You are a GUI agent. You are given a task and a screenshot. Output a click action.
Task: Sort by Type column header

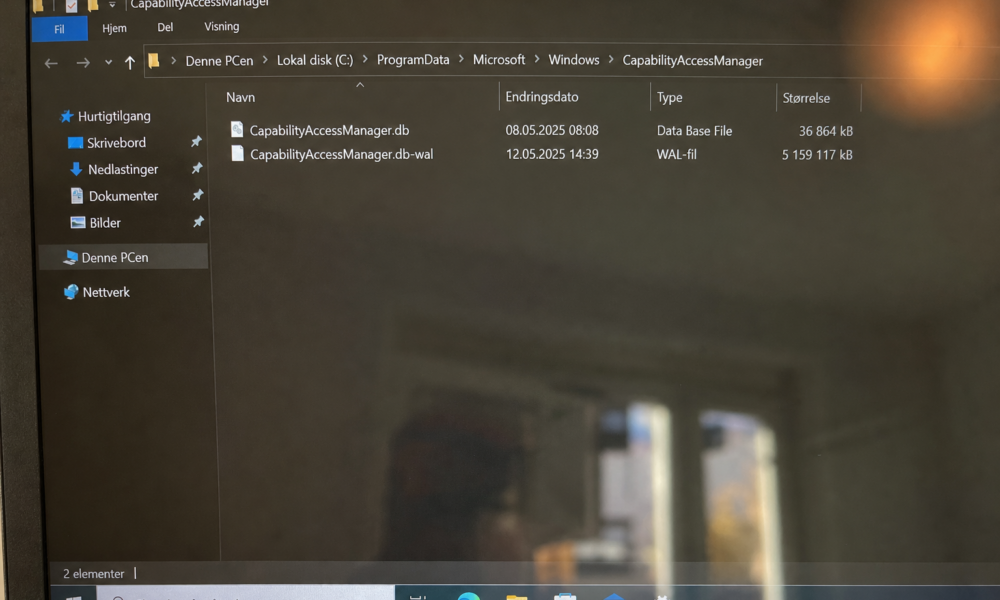pyautogui.click(x=670, y=98)
